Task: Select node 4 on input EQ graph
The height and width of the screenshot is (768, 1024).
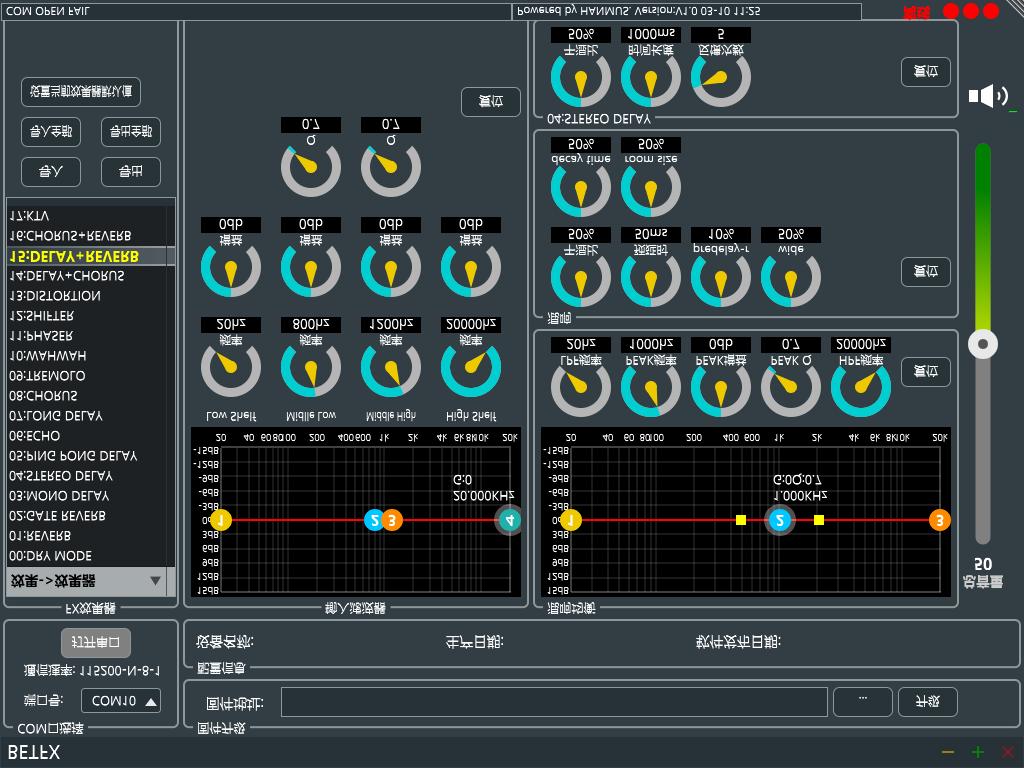Action: point(509,520)
